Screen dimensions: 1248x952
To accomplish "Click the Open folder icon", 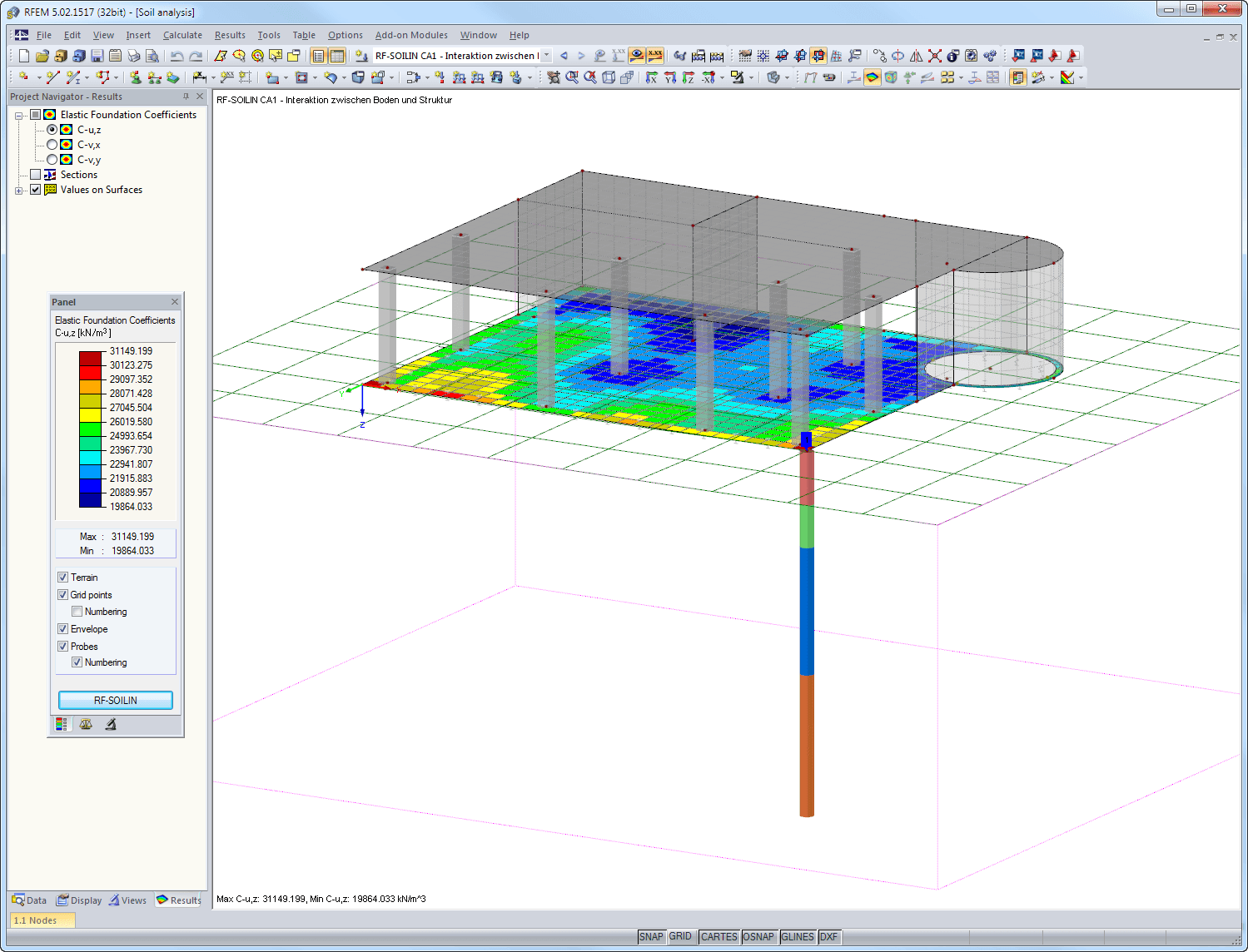I will coord(42,56).
